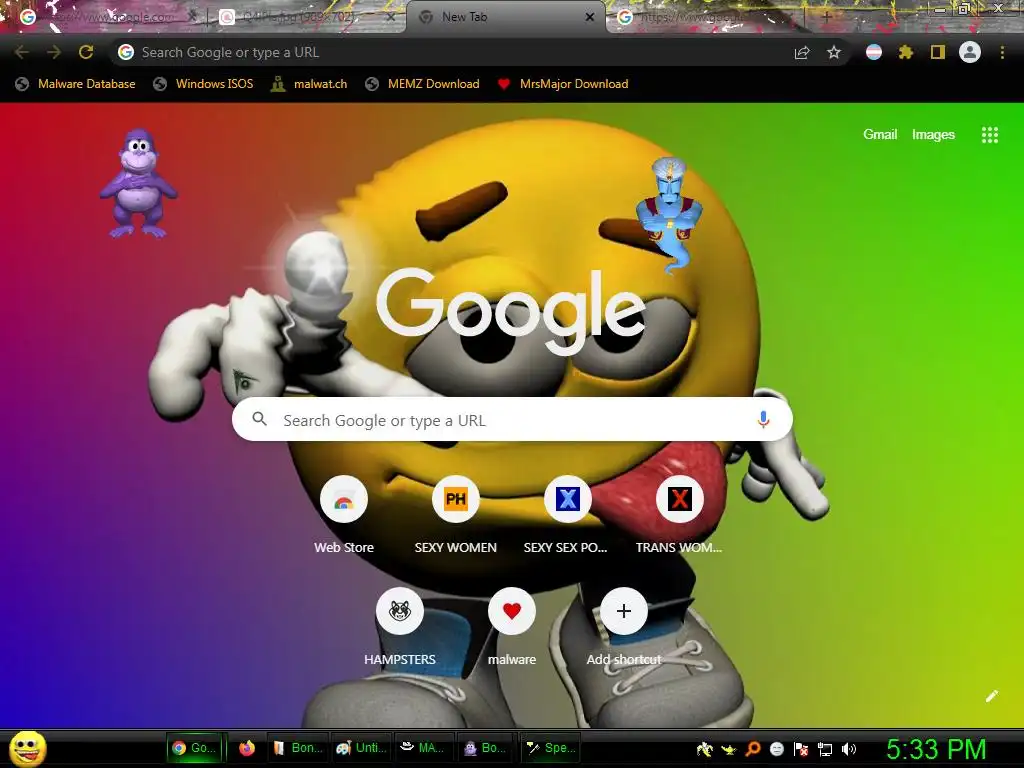Click the genie lamp tray icon
The height and width of the screenshot is (768, 1024).
pyautogui.click(x=728, y=749)
